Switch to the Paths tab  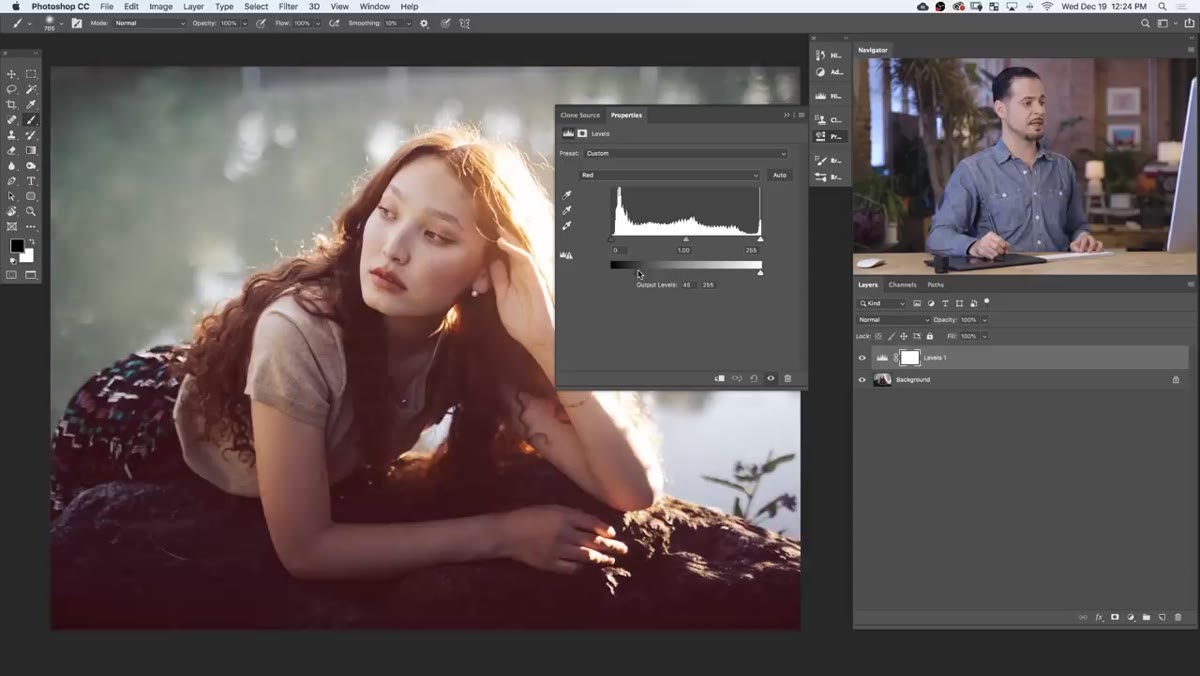coord(935,285)
